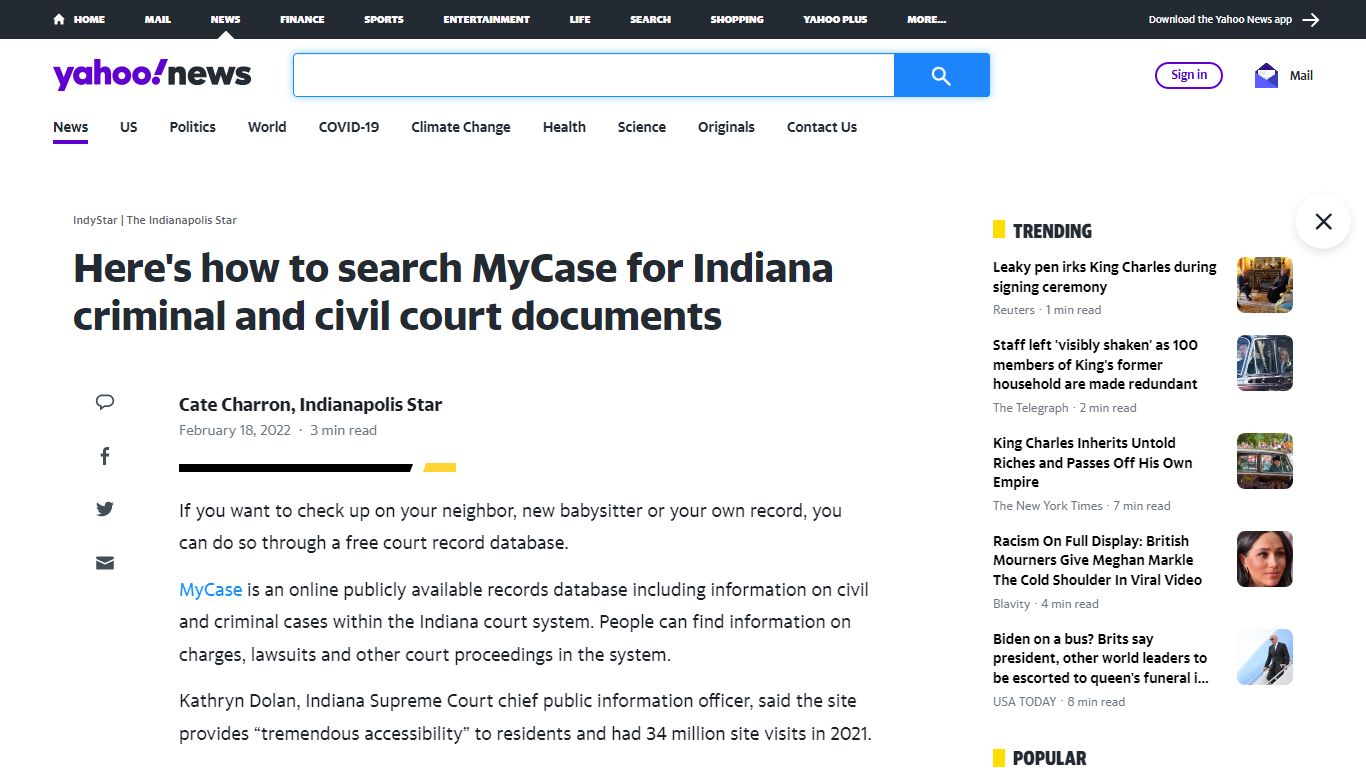
Task: Open SEARCH in top navigation bar
Action: coord(650,19)
